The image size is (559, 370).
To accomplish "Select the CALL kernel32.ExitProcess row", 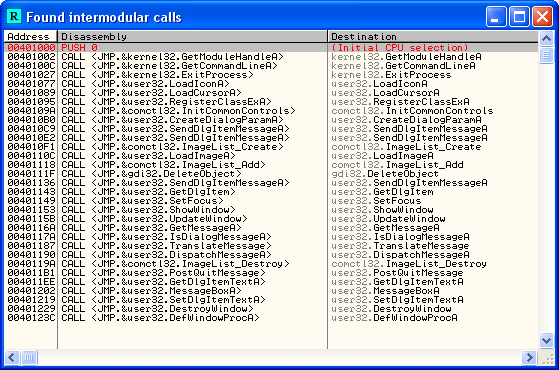I will pyautogui.click(x=271, y=75).
